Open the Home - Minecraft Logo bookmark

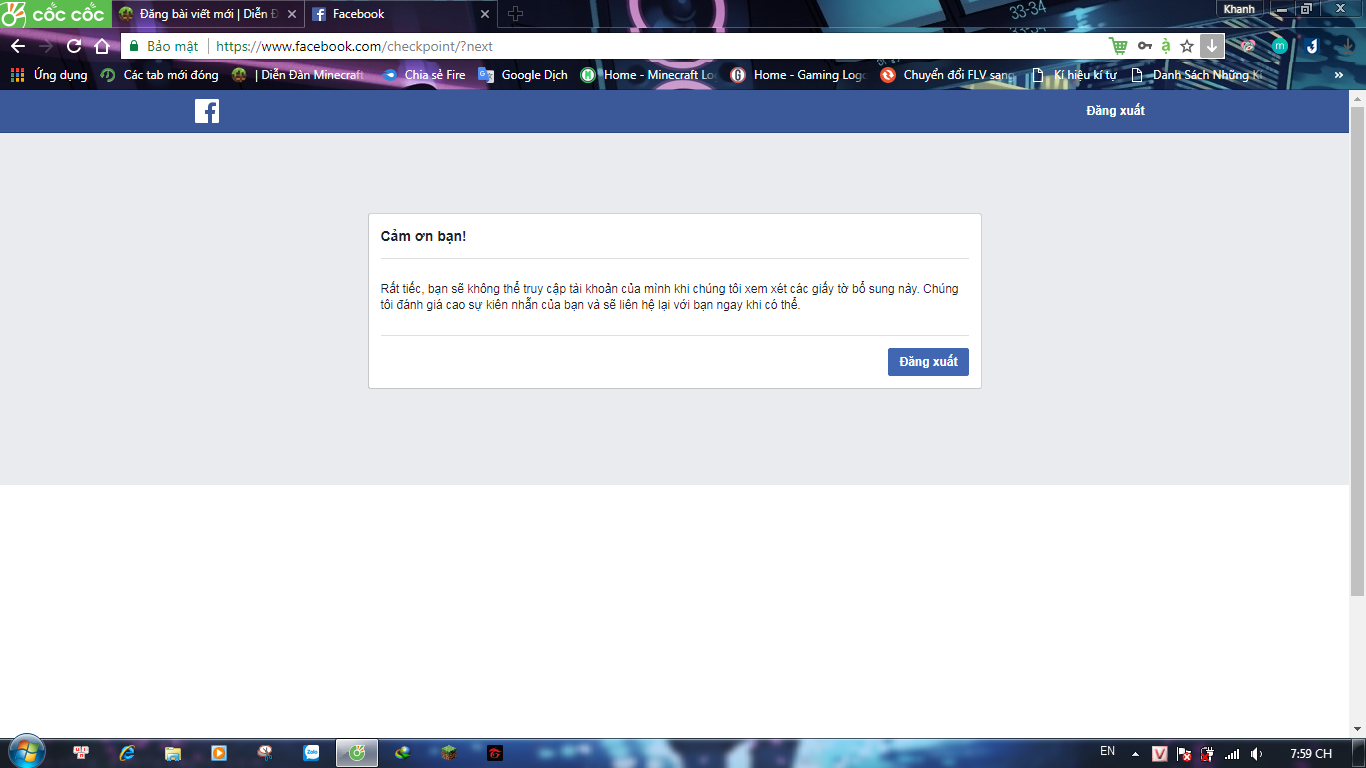(649, 75)
